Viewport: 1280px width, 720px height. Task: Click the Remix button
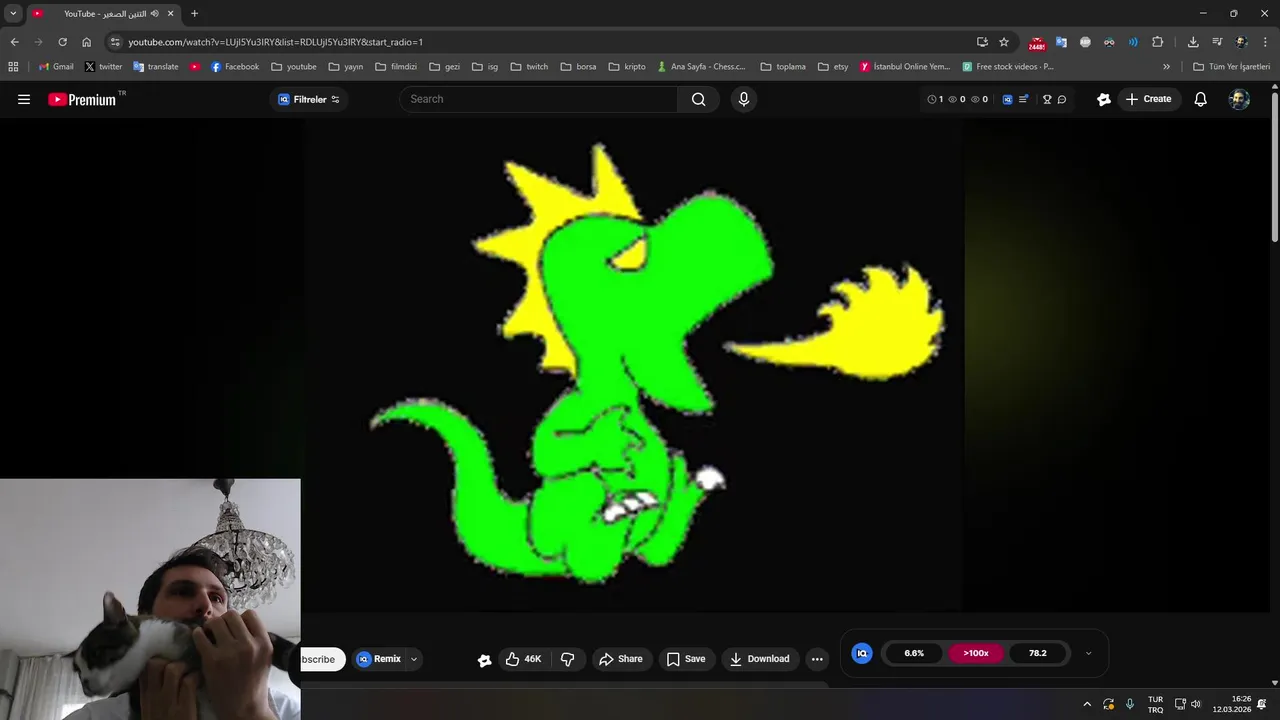click(379, 659)
